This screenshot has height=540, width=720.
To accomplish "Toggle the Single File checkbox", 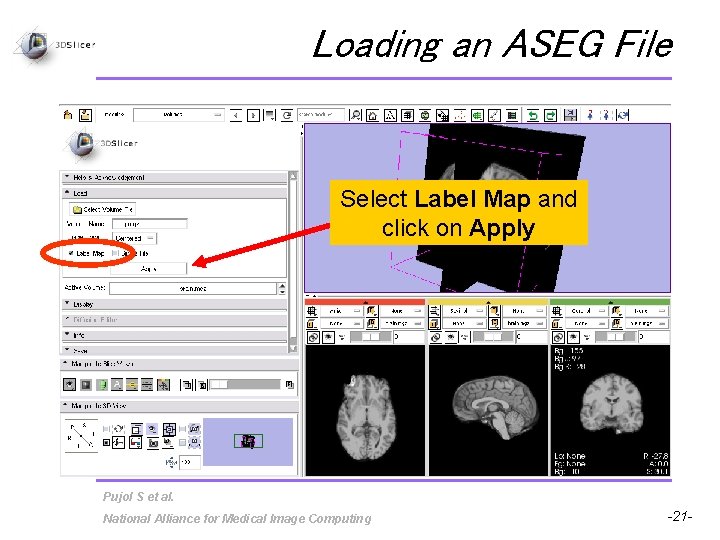I will (x=115, y=253).
